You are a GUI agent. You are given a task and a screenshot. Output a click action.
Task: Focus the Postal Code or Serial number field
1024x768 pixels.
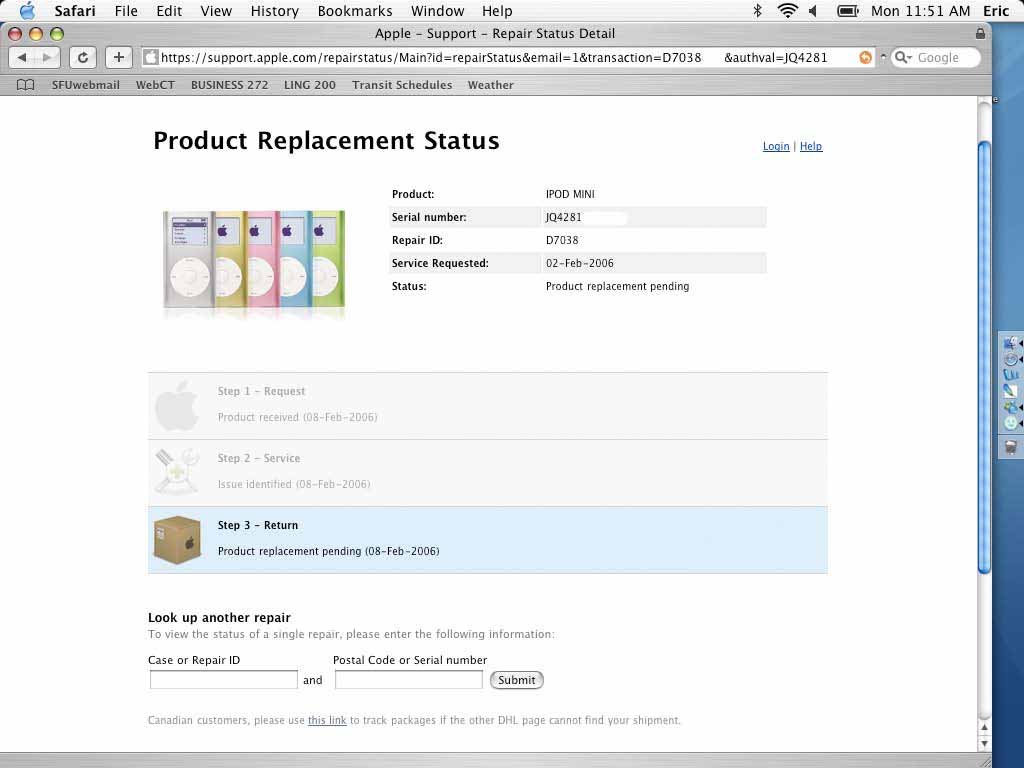409,680
